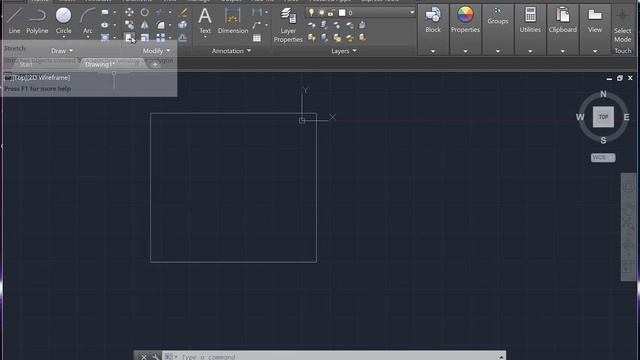Click the TOP face of ViewCube

point(603,117)
